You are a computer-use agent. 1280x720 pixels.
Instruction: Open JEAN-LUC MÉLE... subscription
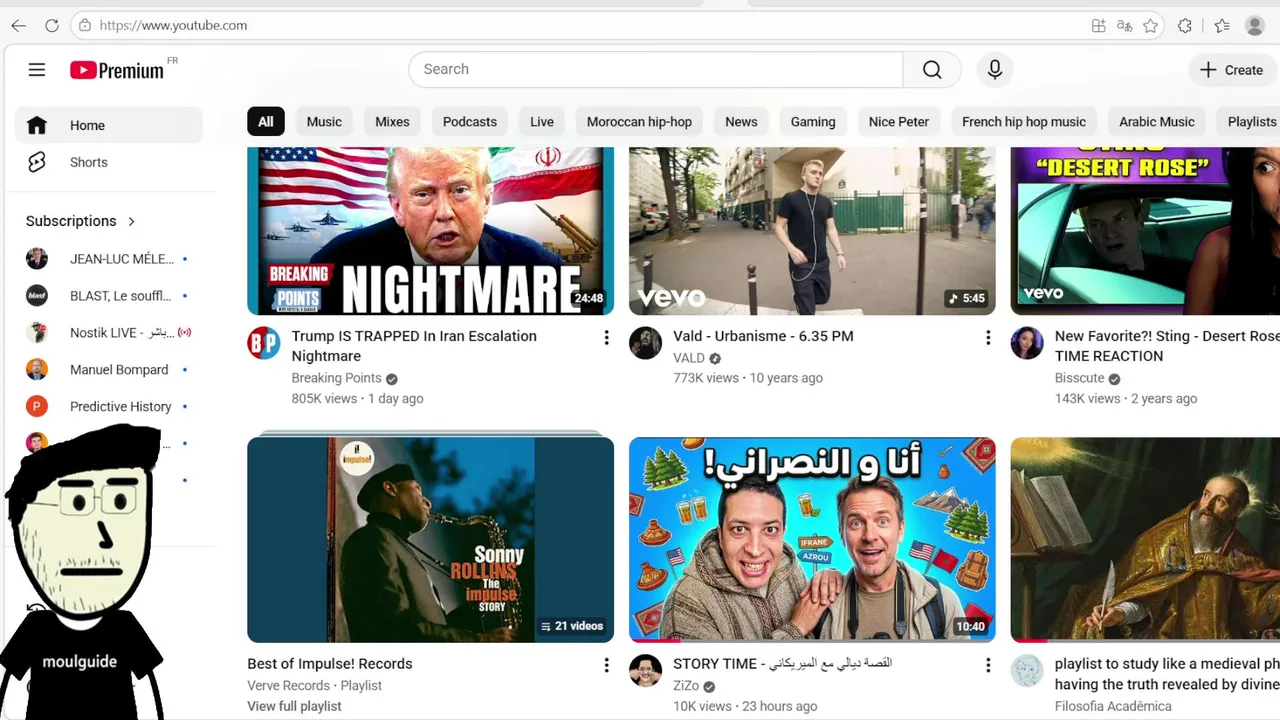coord(109,259)
